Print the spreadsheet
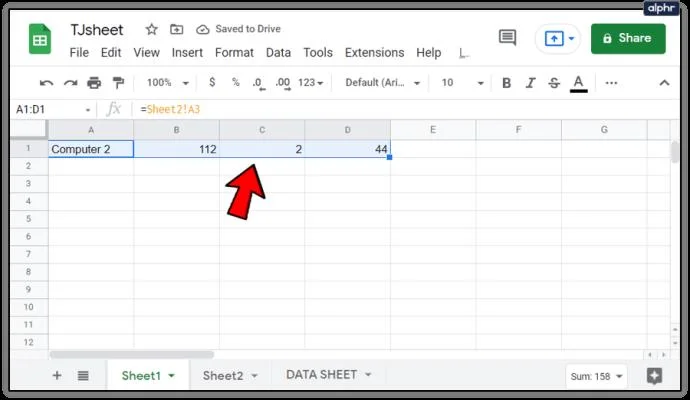The image size is (690, 400). [94, 83]
